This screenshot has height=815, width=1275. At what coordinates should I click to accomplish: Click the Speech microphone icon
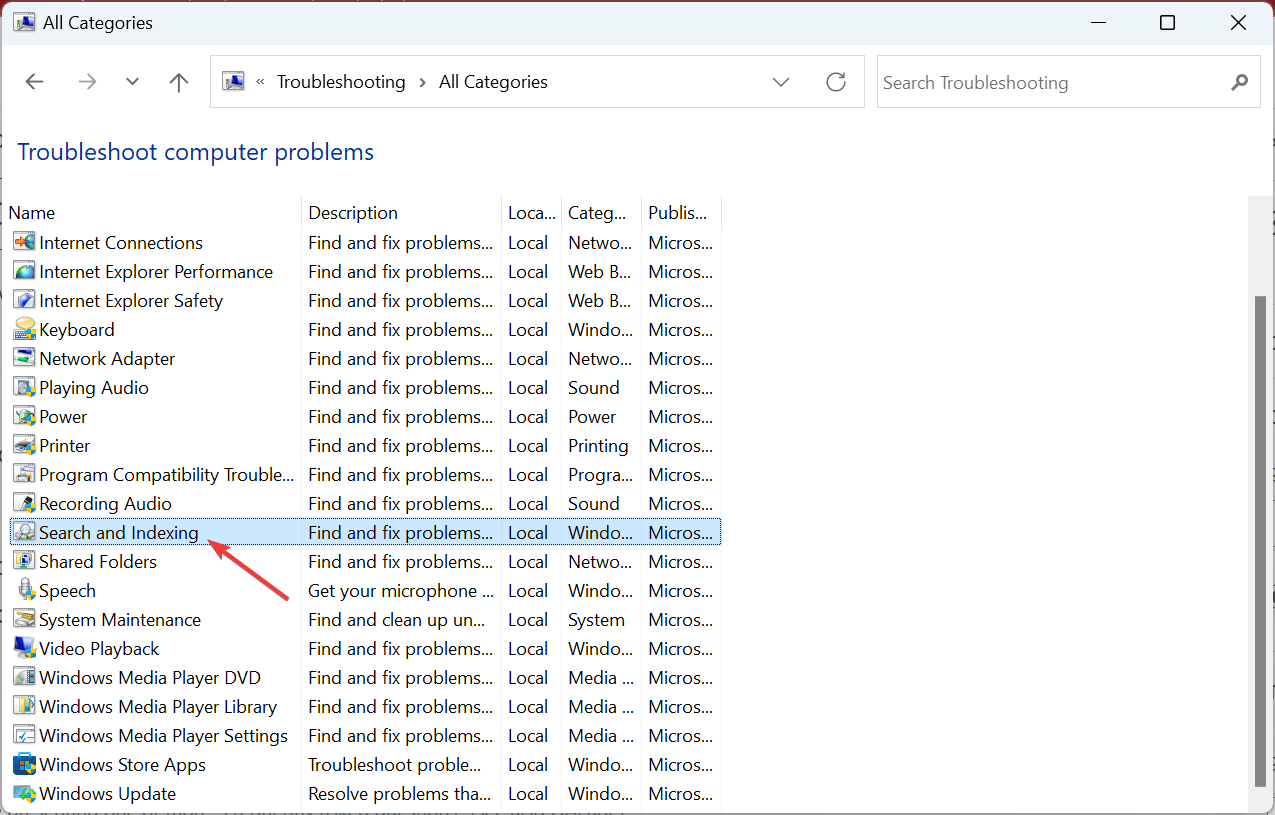click(24, 590)
